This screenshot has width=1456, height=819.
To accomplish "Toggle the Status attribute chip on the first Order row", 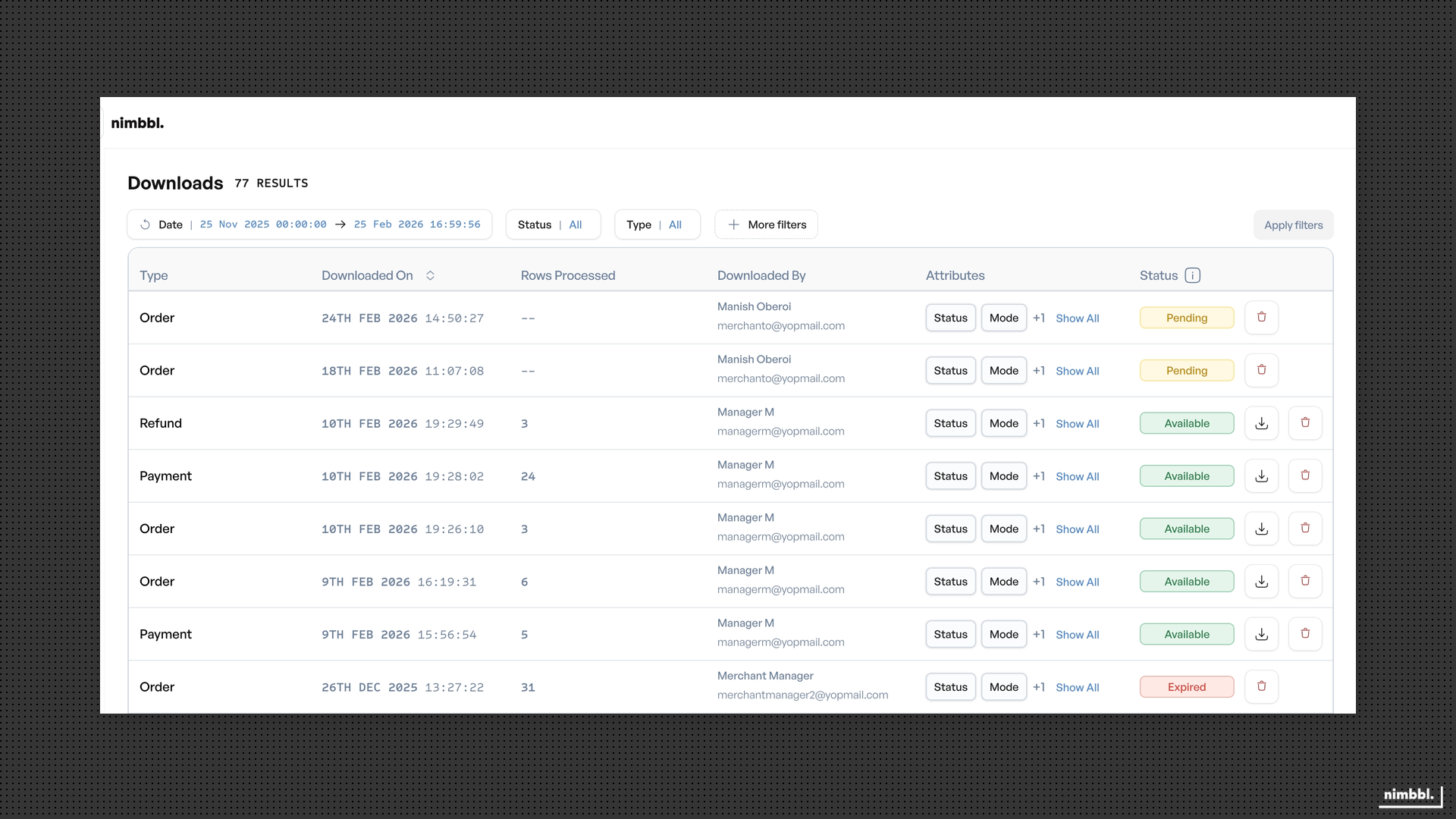I will pos(950,317).
